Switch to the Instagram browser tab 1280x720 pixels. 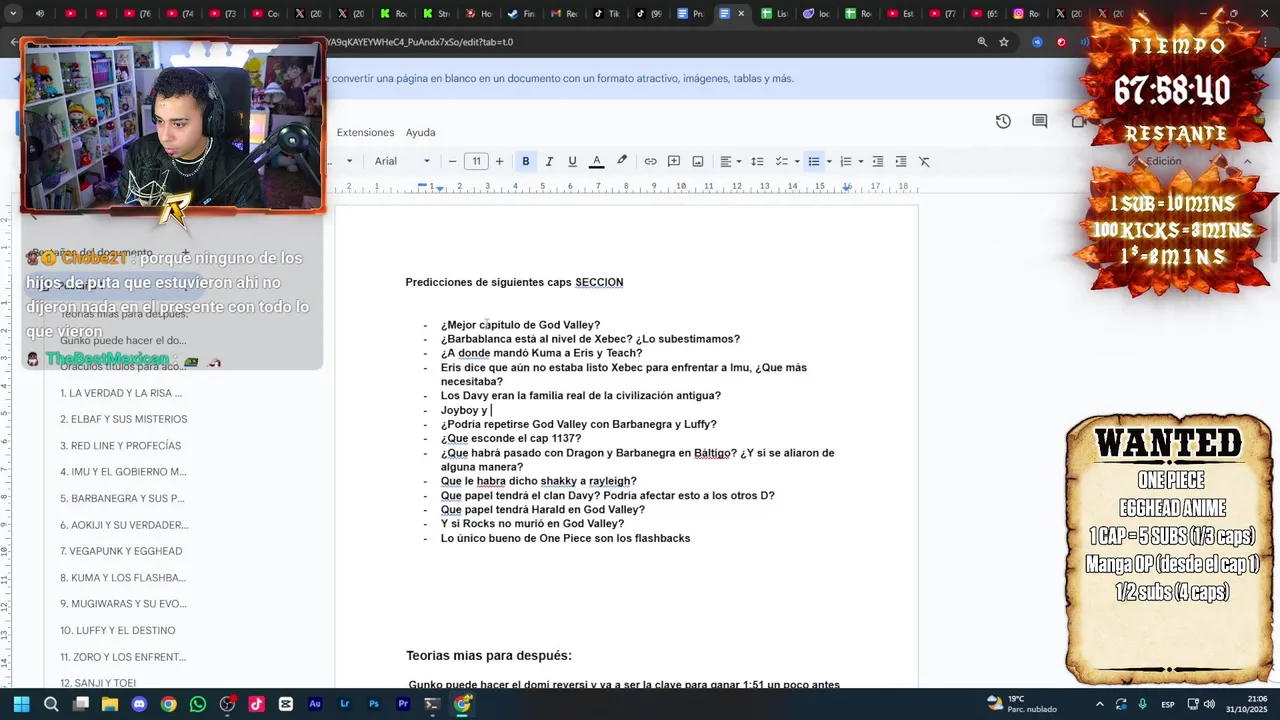[x=1026, y=14]
